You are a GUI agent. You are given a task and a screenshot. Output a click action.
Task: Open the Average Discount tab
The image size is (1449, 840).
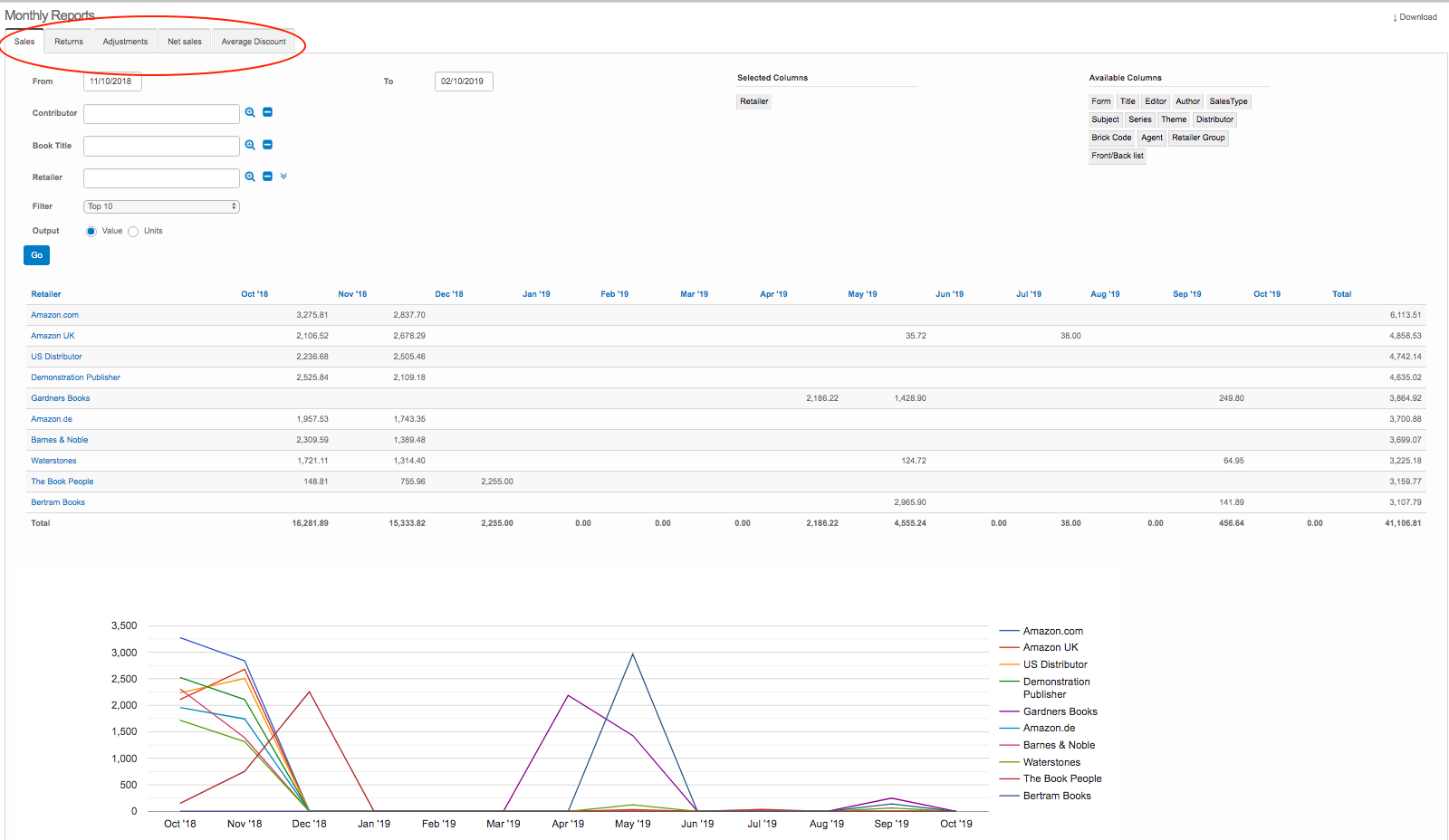[x=254, y=42]
